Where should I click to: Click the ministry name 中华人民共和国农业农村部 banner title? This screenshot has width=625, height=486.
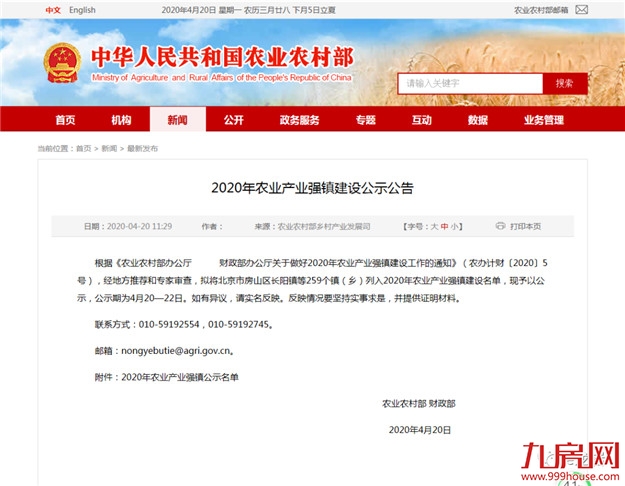tap(222, 57)
